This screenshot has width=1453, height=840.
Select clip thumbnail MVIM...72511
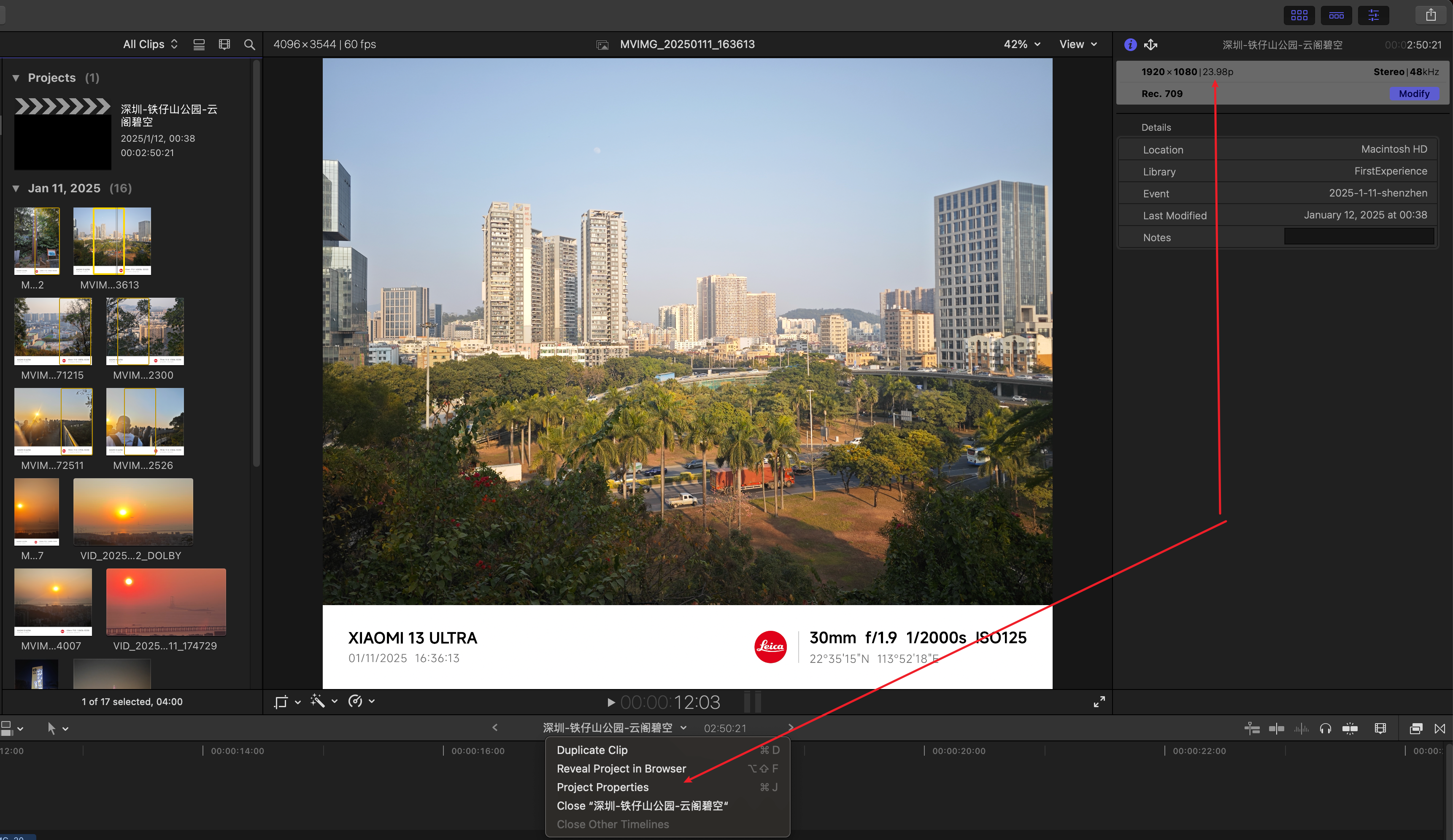(x=53, y=421)
